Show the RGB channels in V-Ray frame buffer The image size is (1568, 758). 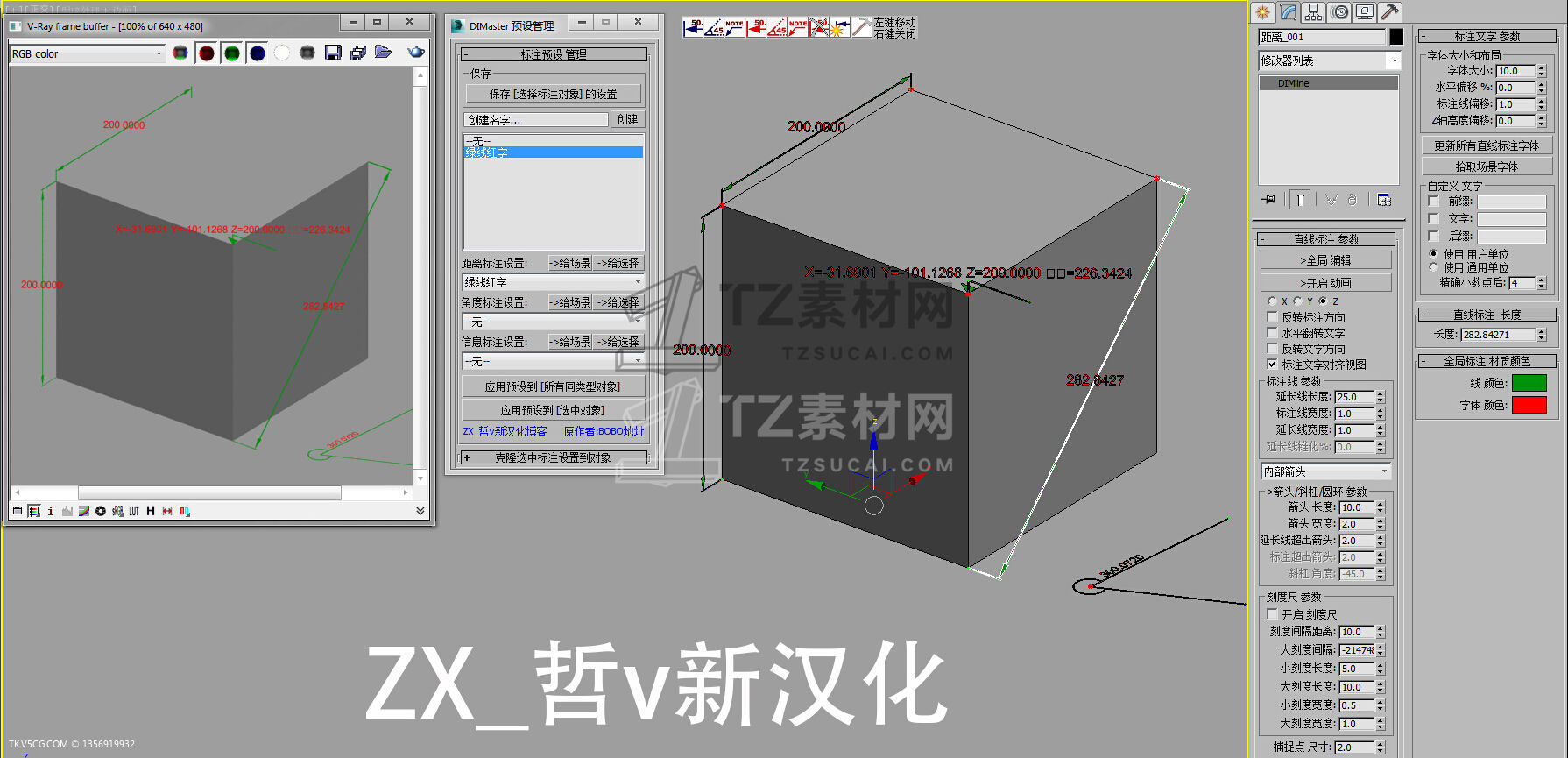180,53
